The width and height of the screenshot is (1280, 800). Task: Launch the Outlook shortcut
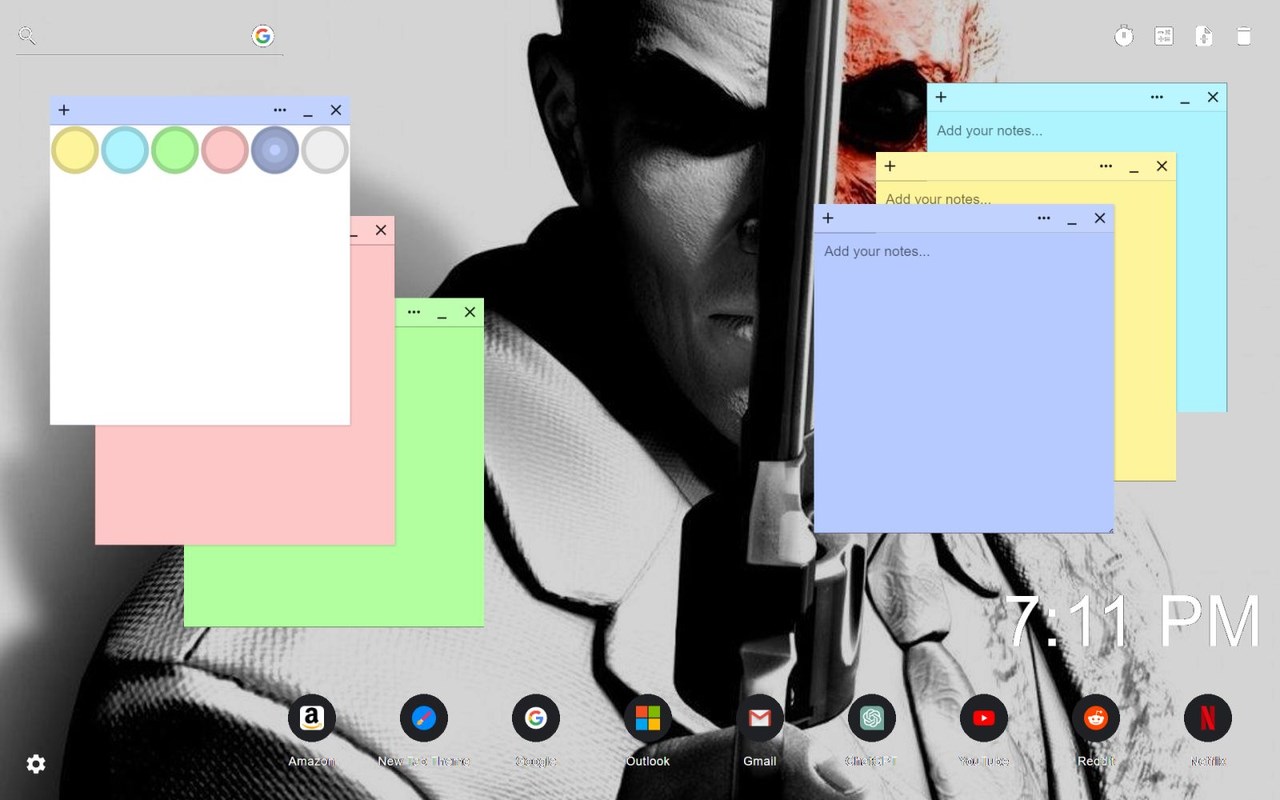point(648,718)
